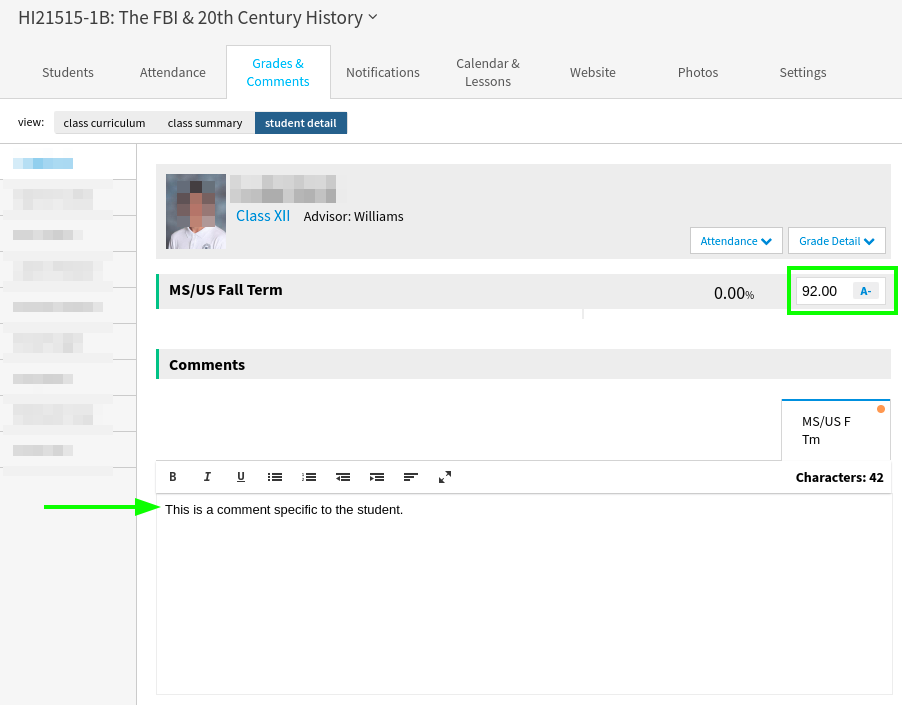Select the class curriculum view
Viewport: 902px width, 705px height.
104,123
